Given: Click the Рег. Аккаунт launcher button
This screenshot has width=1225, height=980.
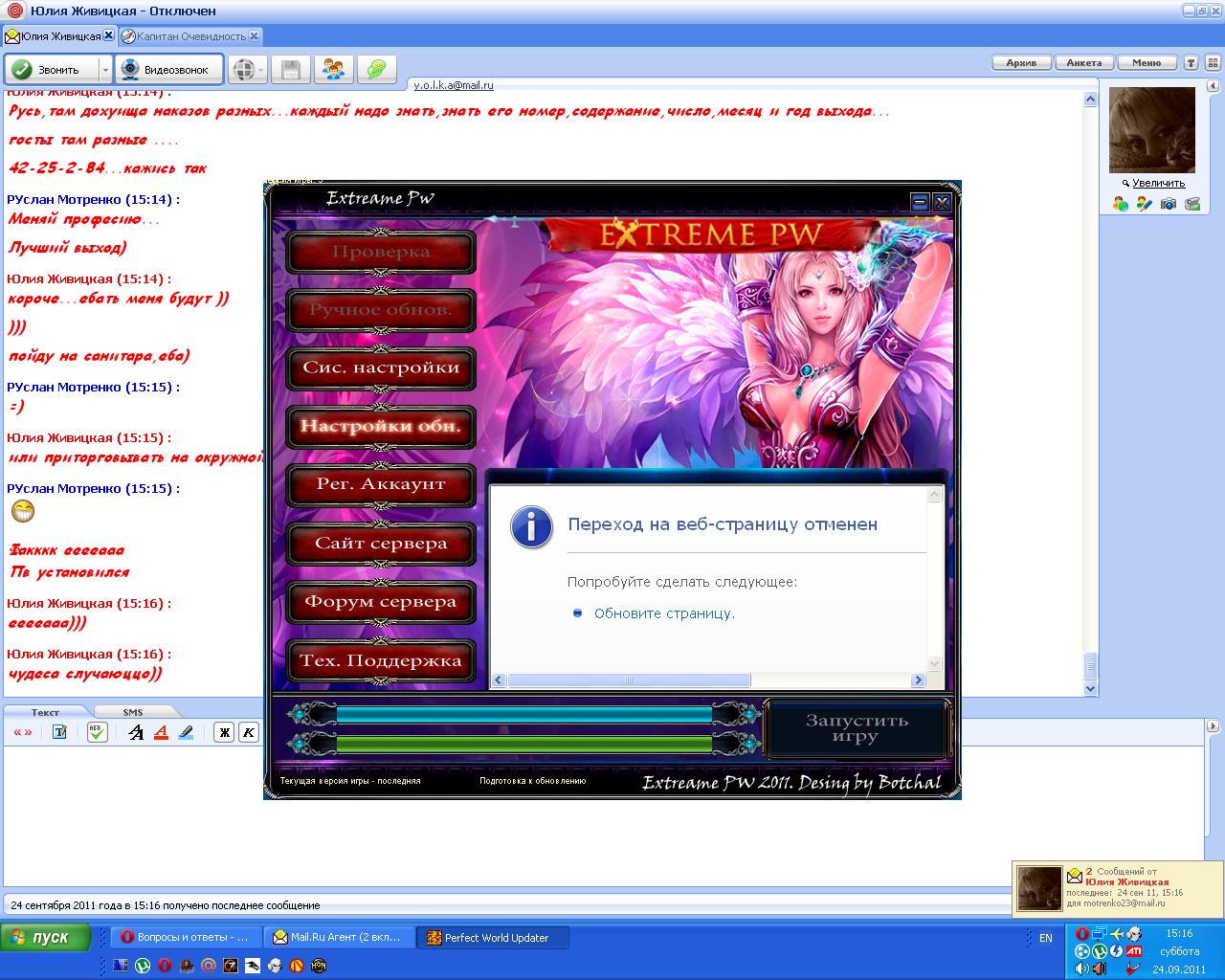Looking at the screenshot, I should 381,484.
